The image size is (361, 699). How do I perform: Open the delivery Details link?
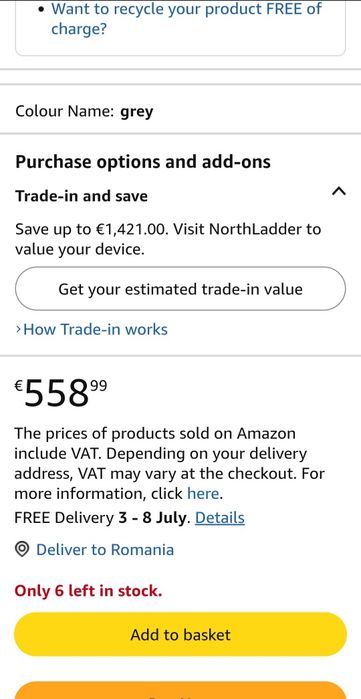point(220,518)
